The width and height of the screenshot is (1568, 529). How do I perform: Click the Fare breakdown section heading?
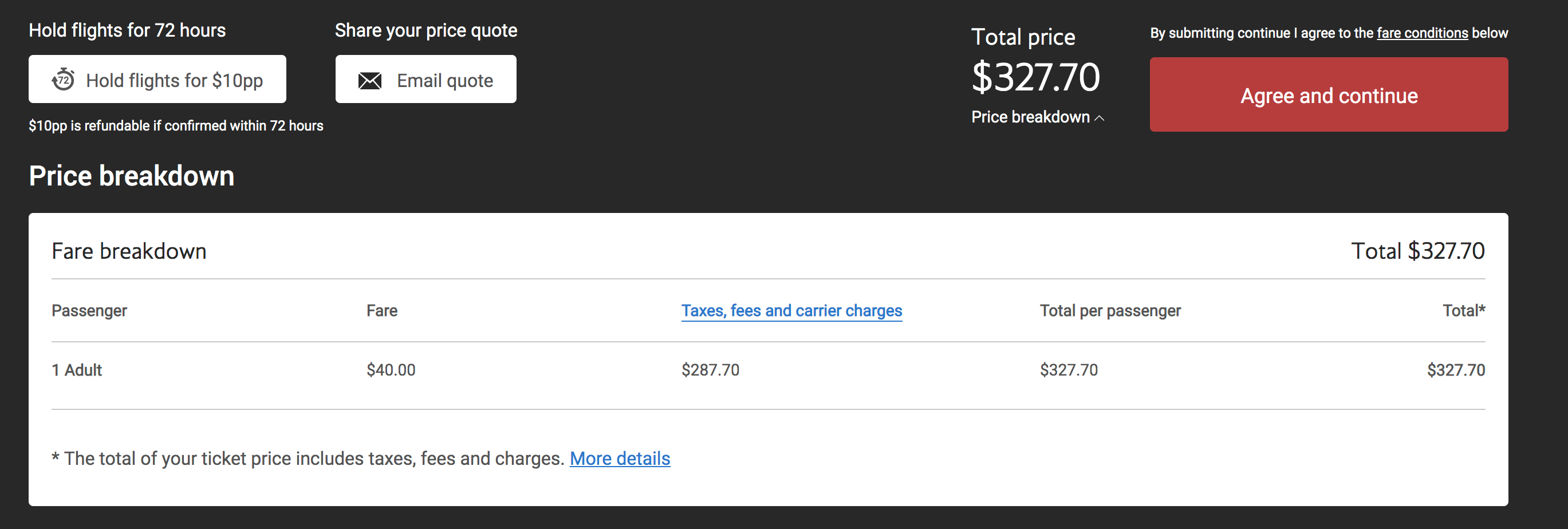pos(129,251)
